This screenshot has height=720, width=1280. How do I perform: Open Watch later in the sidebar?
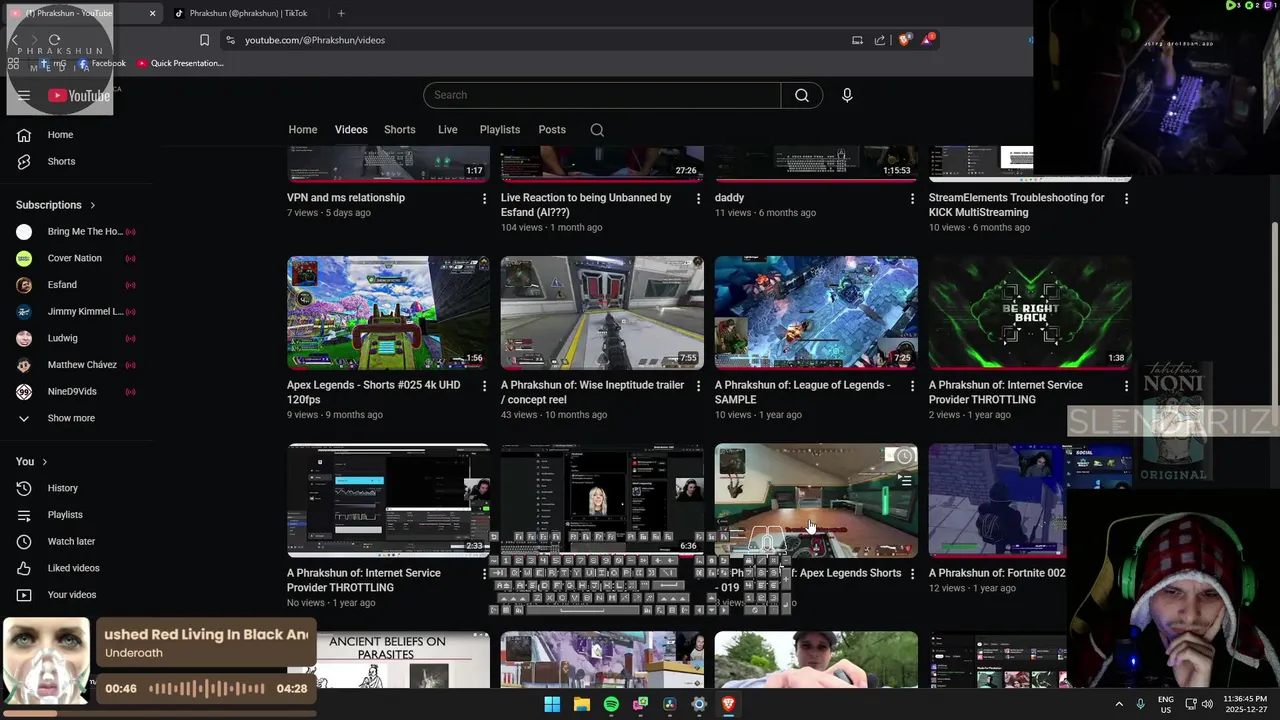pos(71,541)
